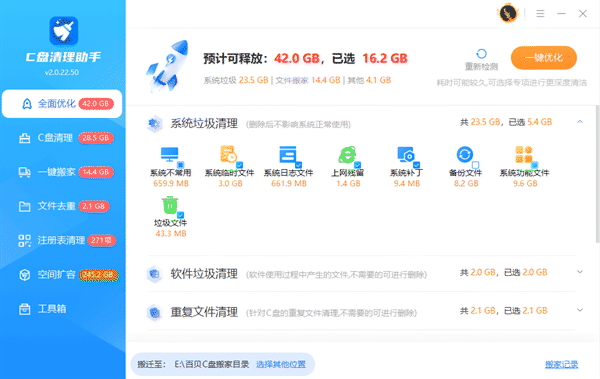Select 空间扩容 in the sidebar
Viewport: 600px width, 379px height.
[x=62, y=275]
